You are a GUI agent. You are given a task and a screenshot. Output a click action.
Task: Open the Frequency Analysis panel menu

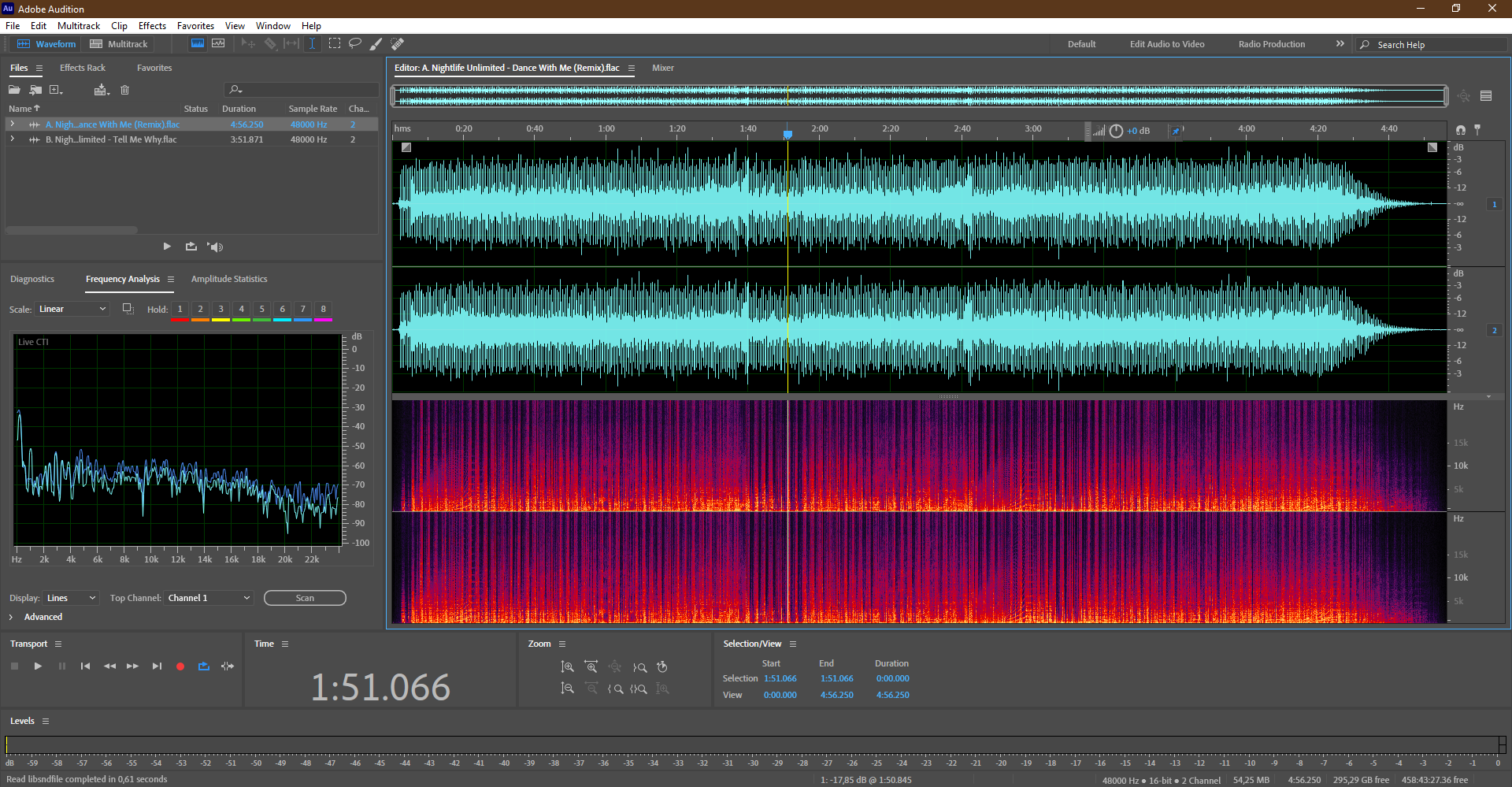[171, 280]
